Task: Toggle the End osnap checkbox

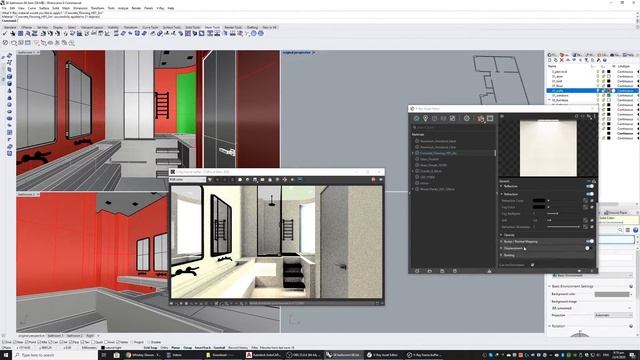Action: pos(4,342)
